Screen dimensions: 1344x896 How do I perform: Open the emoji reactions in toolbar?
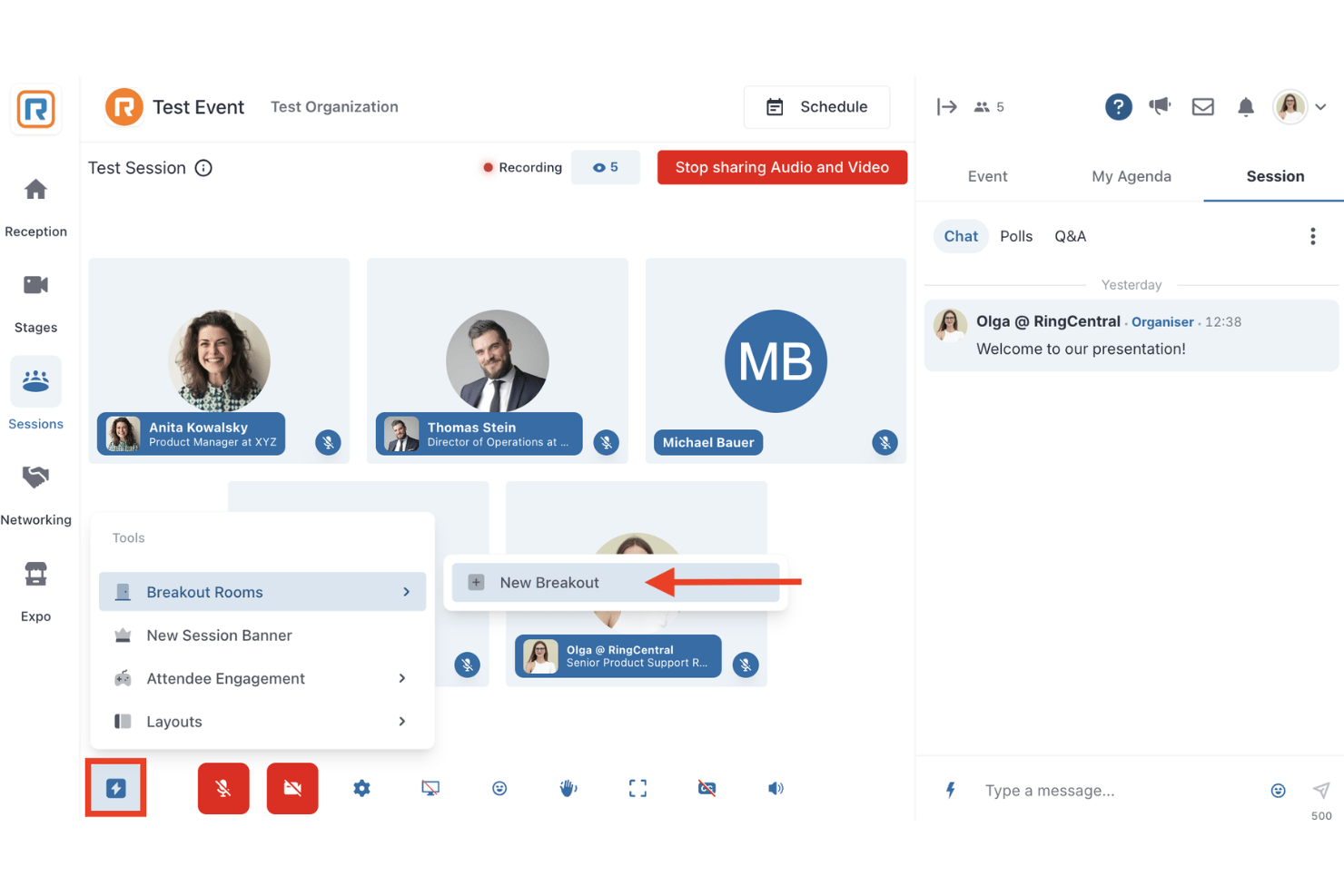click(499, 788)
